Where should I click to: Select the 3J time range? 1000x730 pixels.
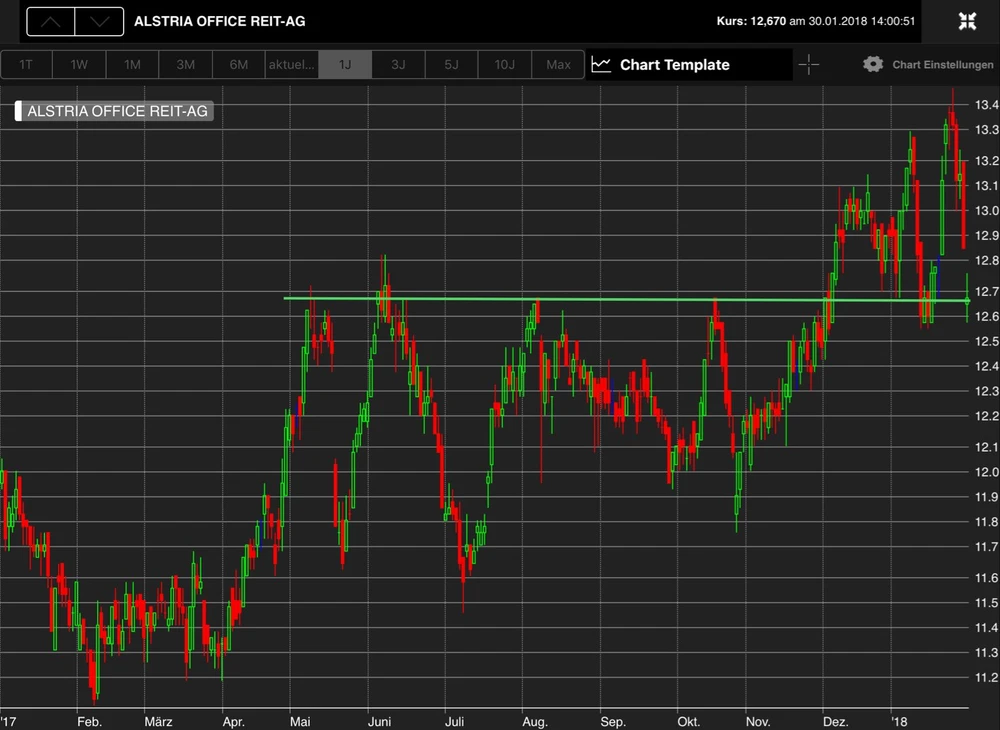[x=398, y=65]
